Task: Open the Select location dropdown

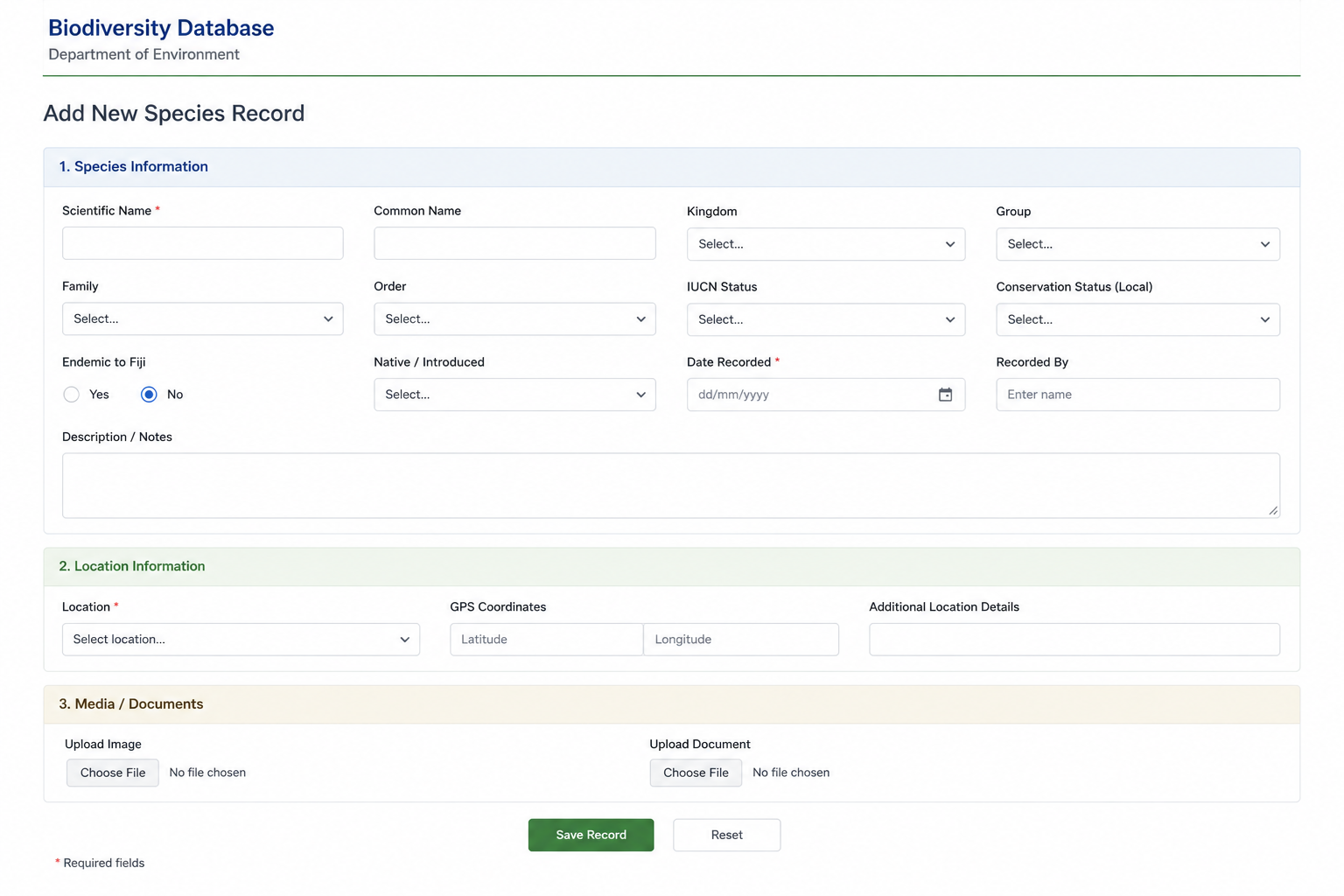Action: click(x=241, y=640)
